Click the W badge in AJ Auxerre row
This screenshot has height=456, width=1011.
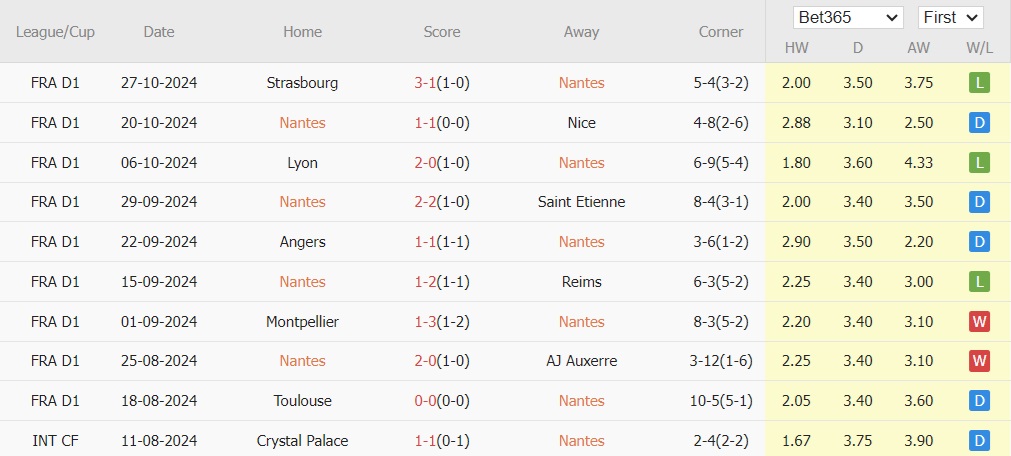[x=978, y=361]
